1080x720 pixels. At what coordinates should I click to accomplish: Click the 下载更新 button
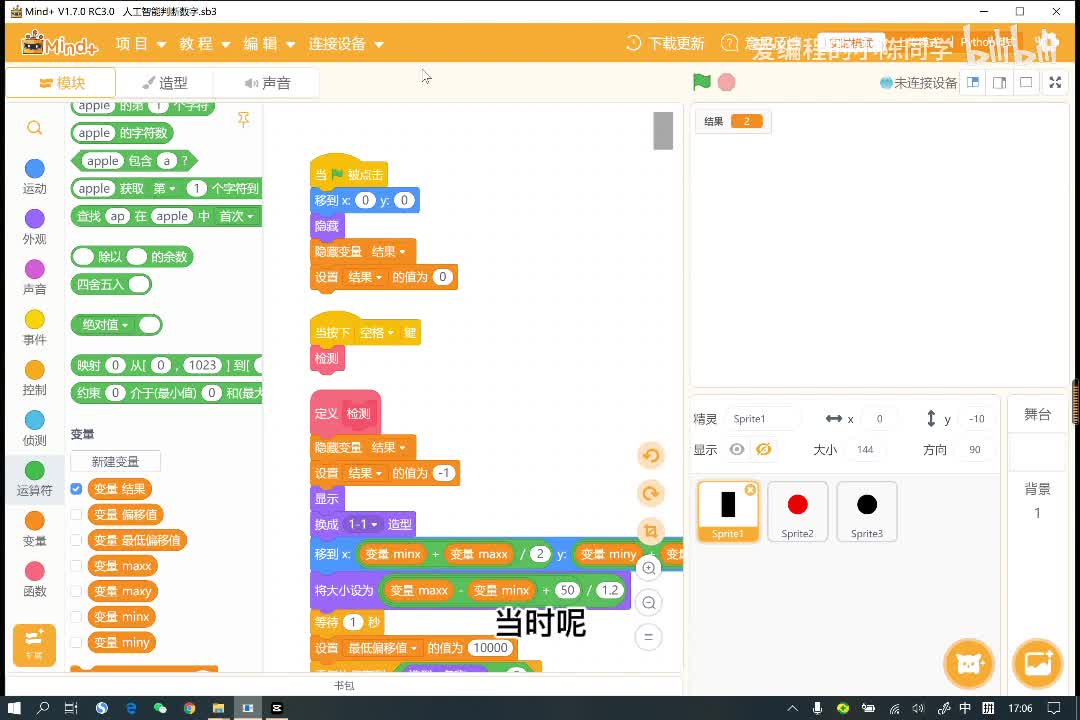point(665,43)
